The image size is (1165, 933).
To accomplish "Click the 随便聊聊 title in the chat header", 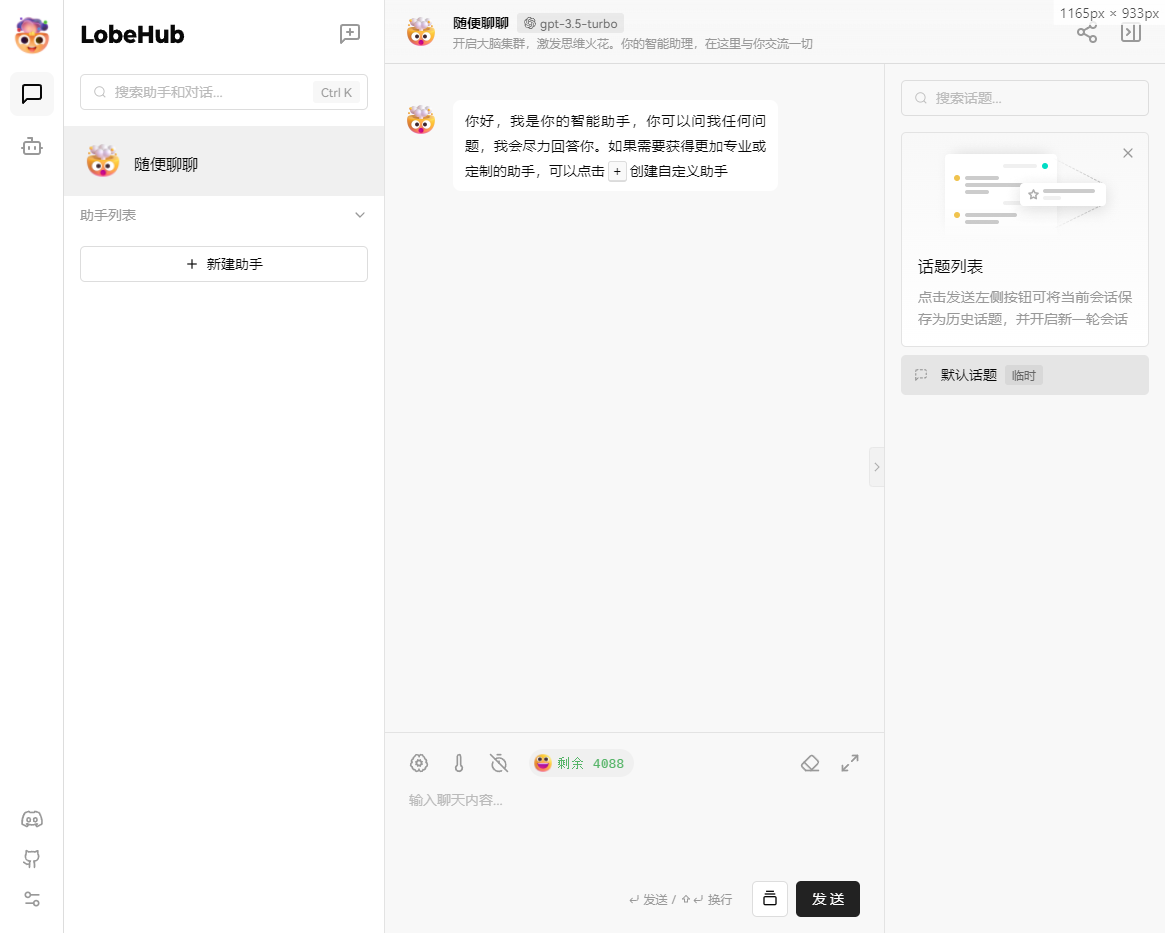I will [481, 24].
